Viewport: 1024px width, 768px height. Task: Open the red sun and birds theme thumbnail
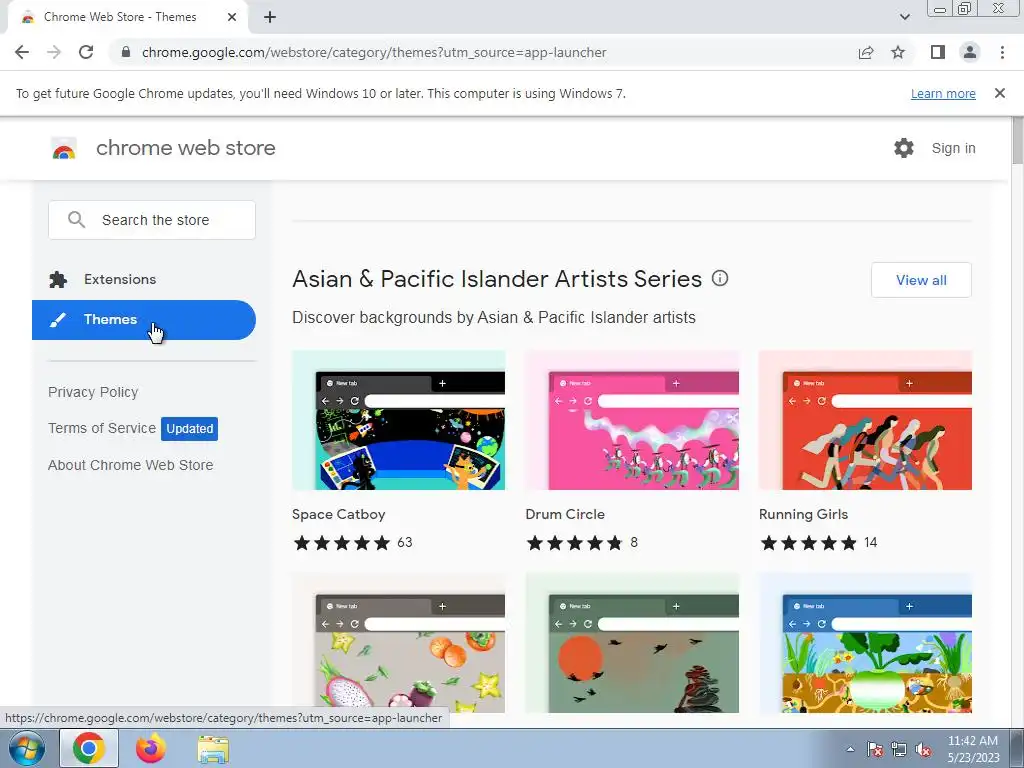click(x=632, y=643)
